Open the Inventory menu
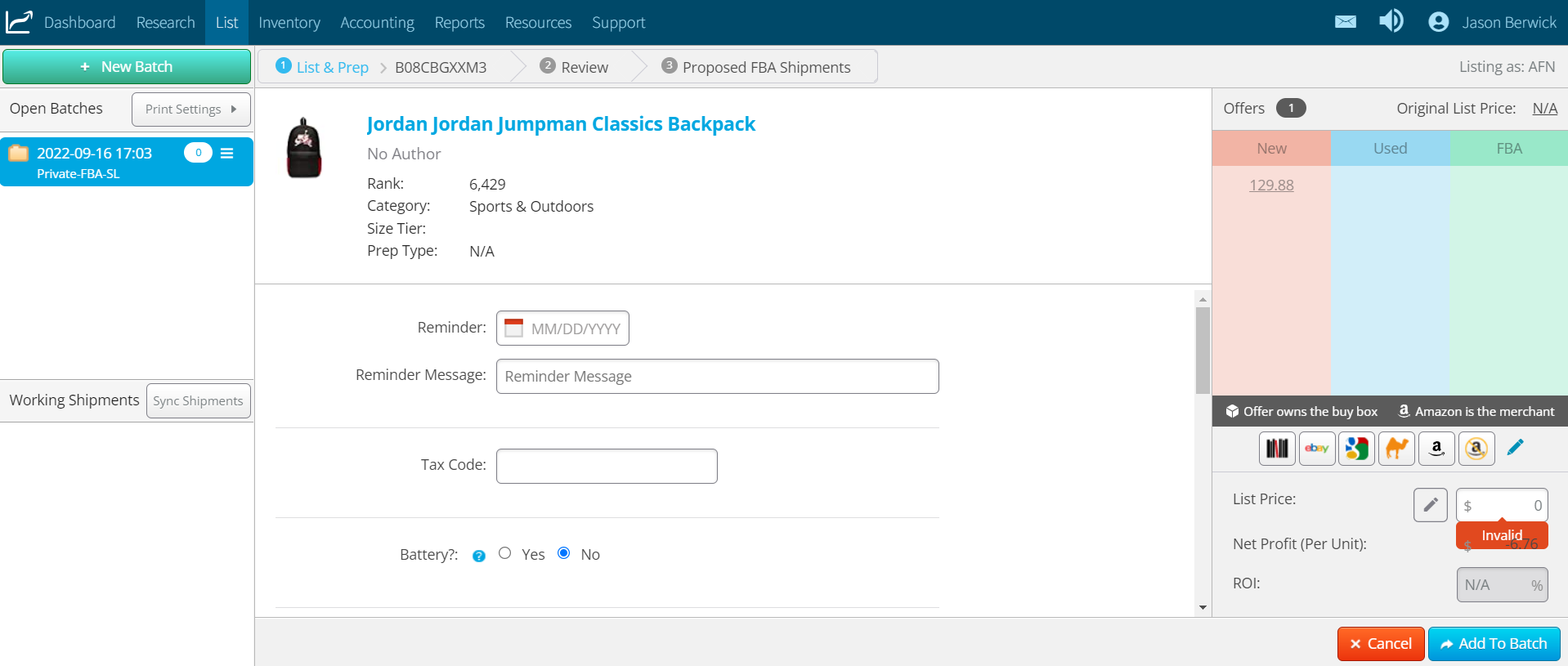This screenshot has height=666, width=1568. [289, 22]
